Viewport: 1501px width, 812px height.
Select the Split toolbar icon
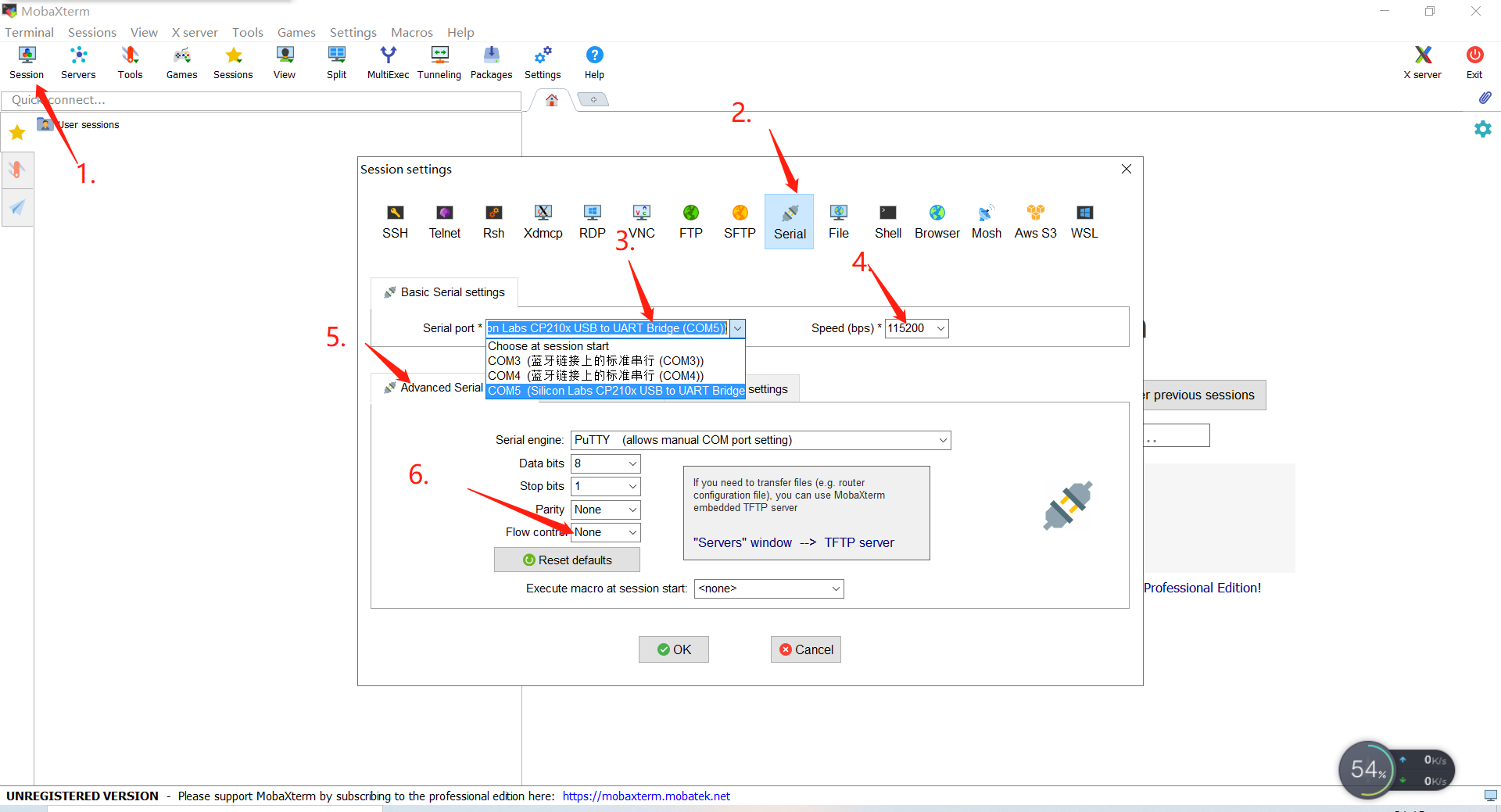click(x=337, y=63)
